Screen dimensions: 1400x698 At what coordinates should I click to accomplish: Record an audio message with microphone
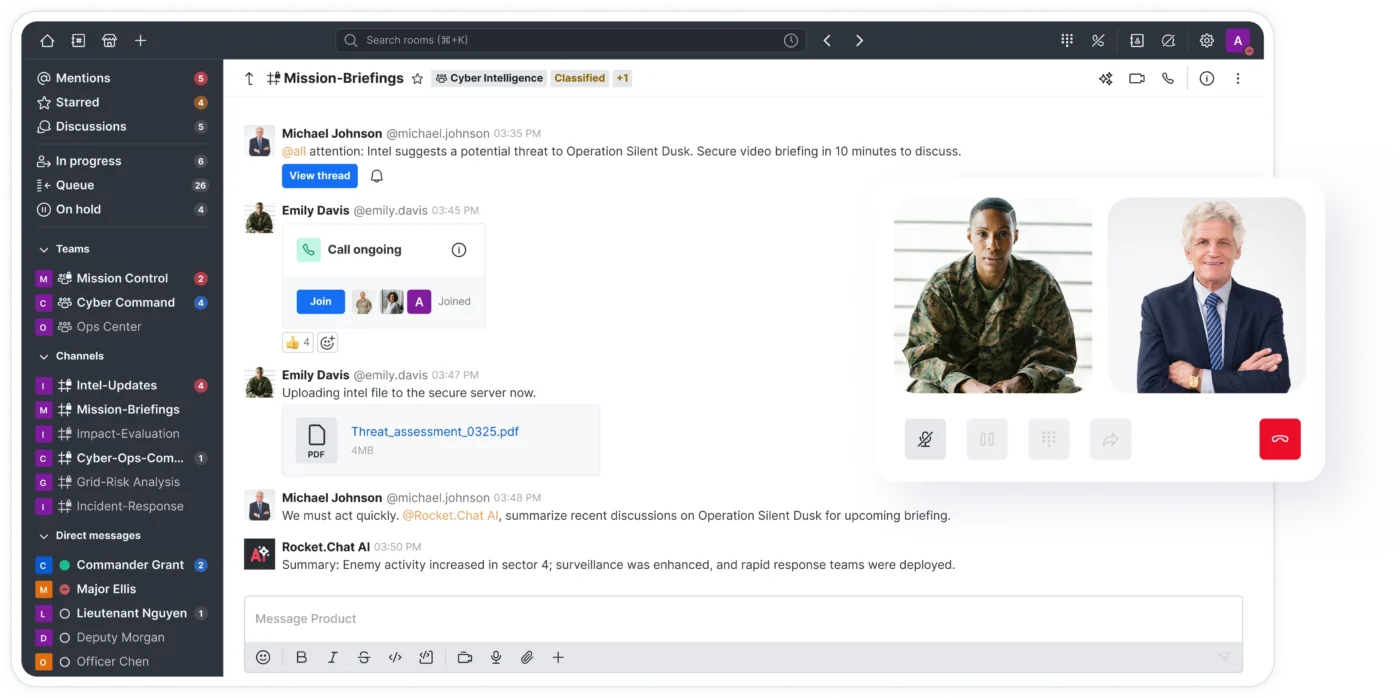tap(496, 657)
